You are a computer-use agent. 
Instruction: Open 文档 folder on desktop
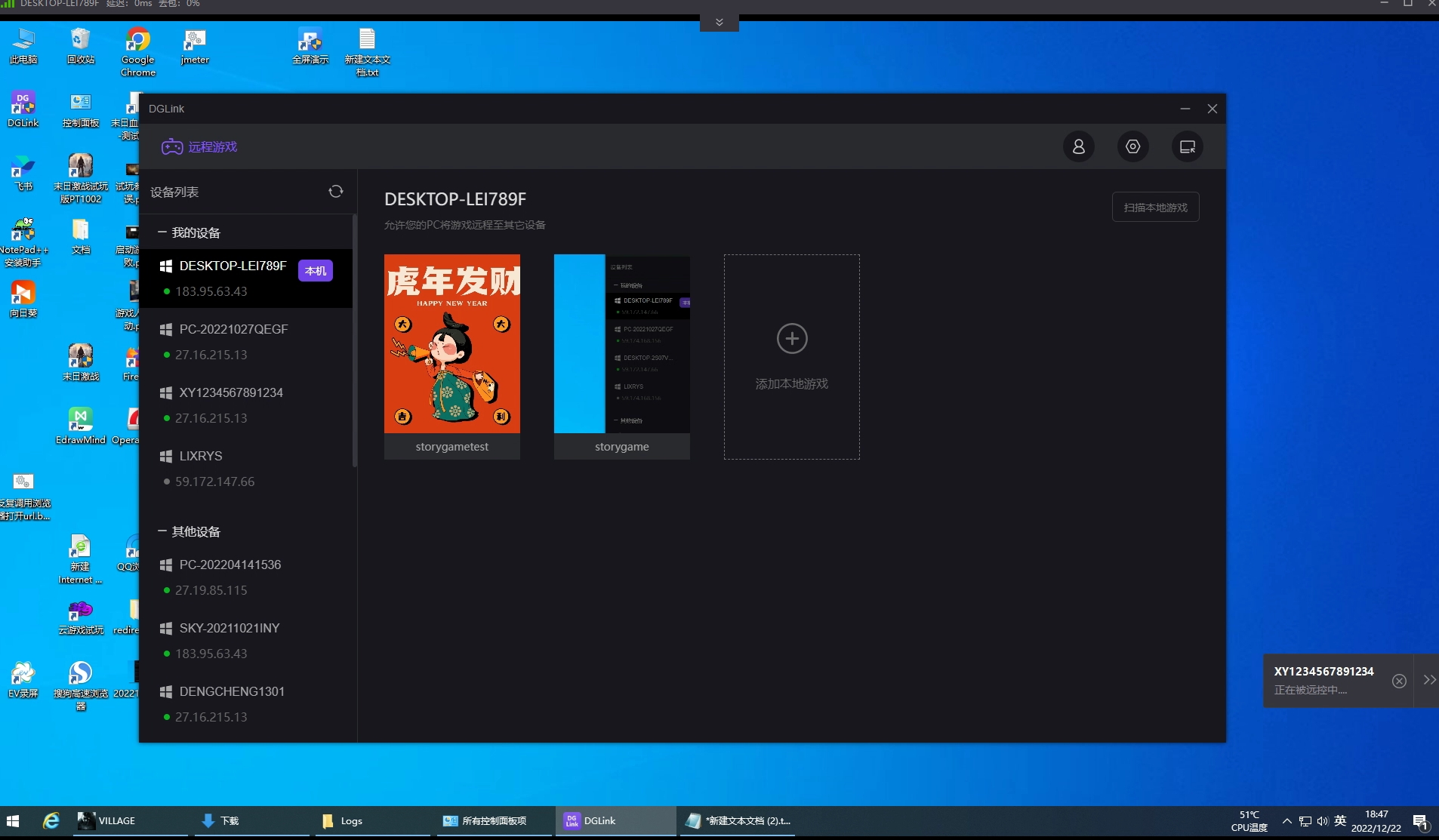coord(81,236)
